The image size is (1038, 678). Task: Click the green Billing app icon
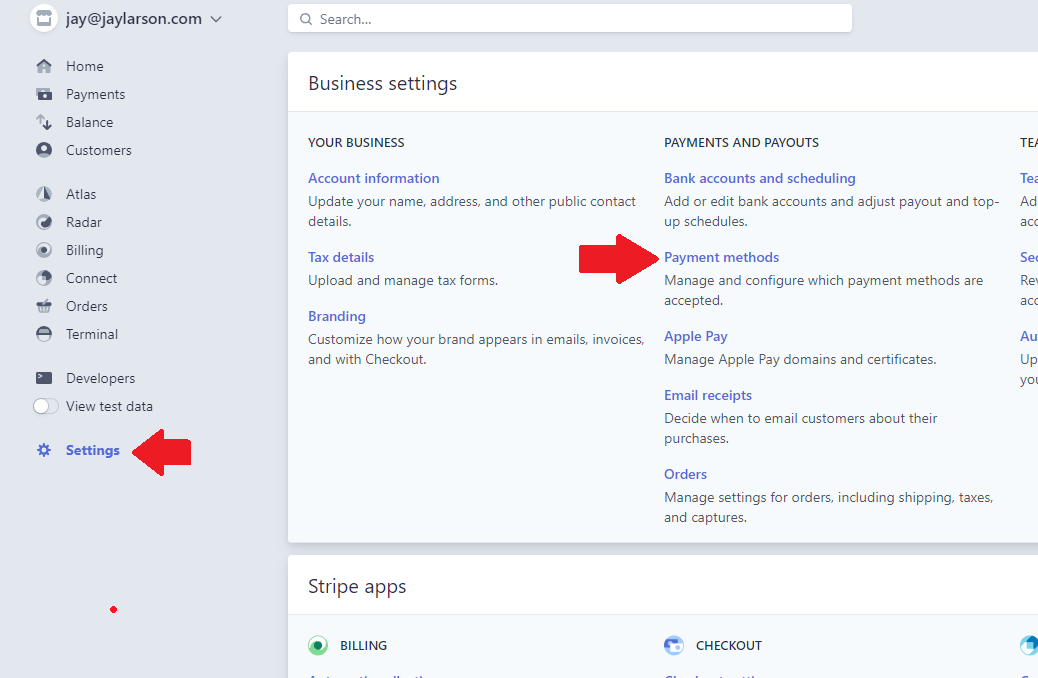[x=318, y=645]
